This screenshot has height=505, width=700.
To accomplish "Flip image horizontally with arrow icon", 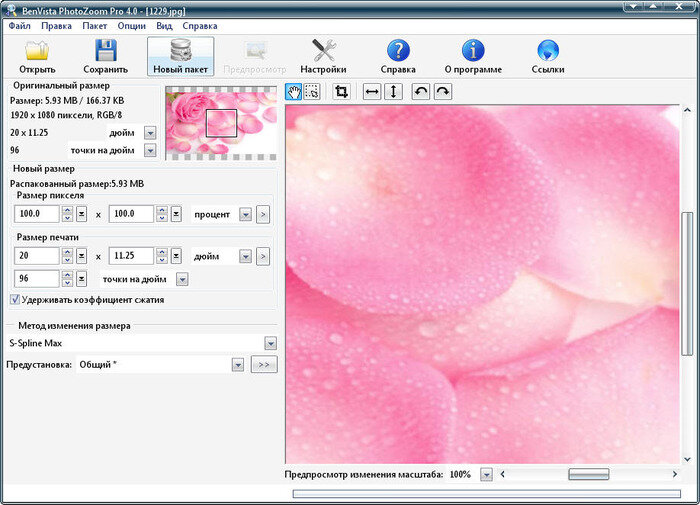I will [372, 92].
